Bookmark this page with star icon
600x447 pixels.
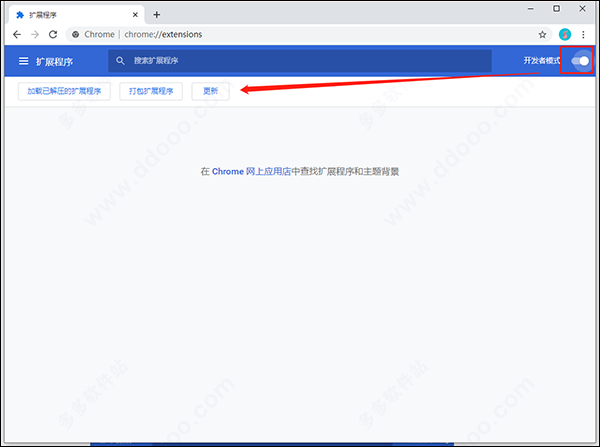(542, 35)
